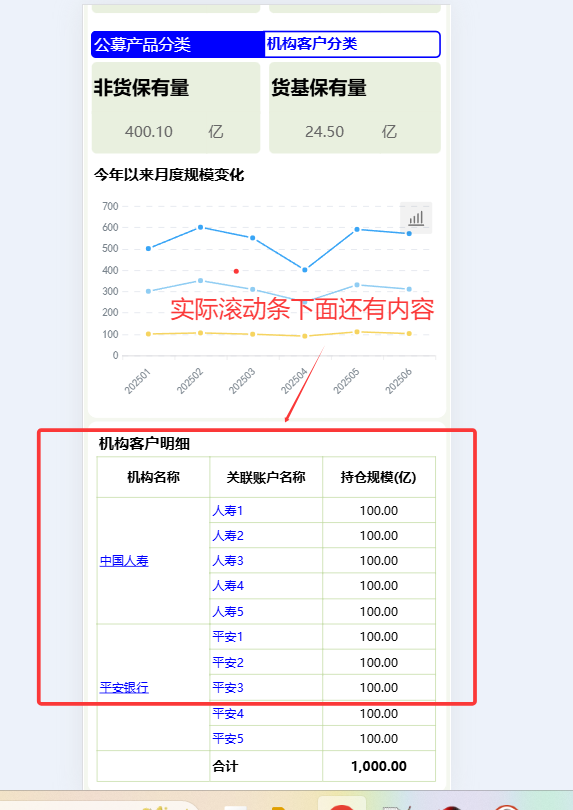This screenshot has width=573, height=810.
Task: Click the 1,000.00 total value
Action: tap(379, 766)
